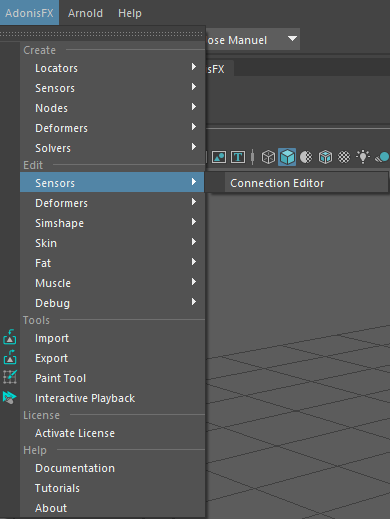
Task: Expand Sensors submenu arrow under Create
Action: click(x=194, y=87)
